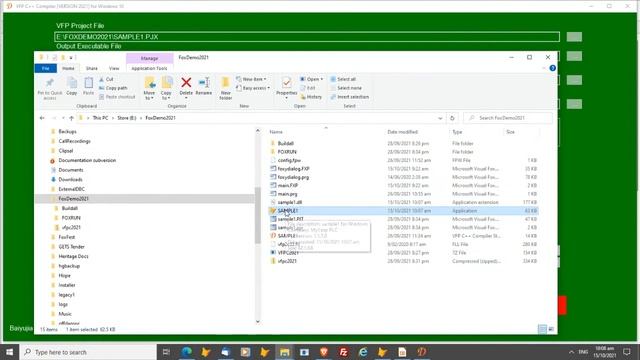Click Paste shortcut in the ribbon
640x360 pixels.
117,97
